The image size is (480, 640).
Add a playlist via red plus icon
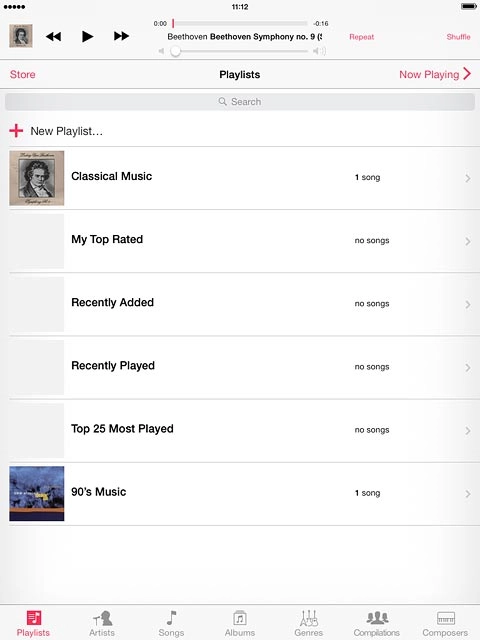coord(16,131)
